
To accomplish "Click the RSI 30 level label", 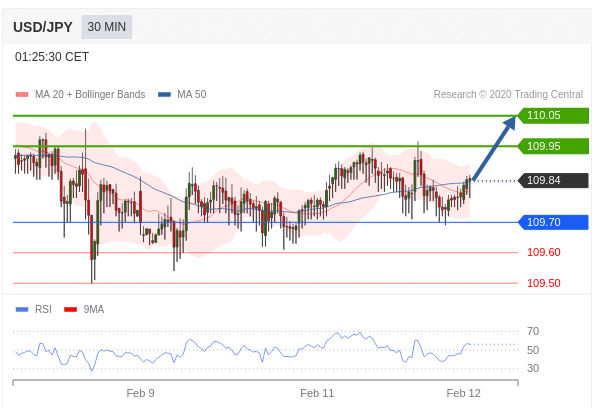I will tap(533, 368).
